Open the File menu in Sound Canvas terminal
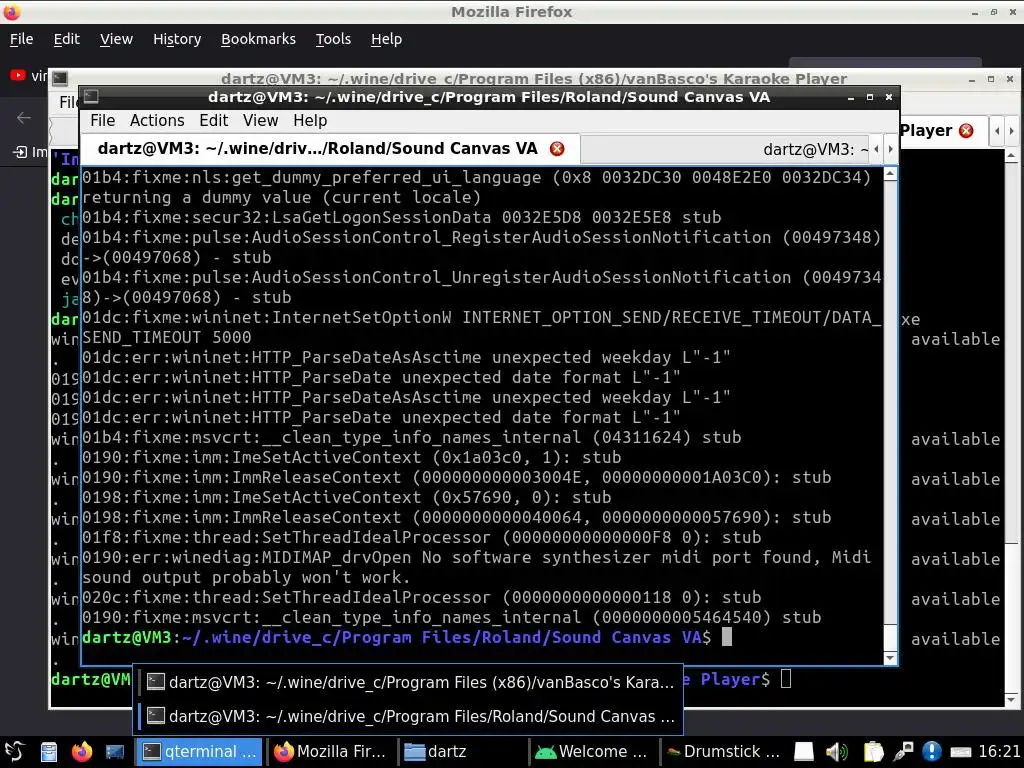This screenshot has width=1024, height=768. [103, 121]
